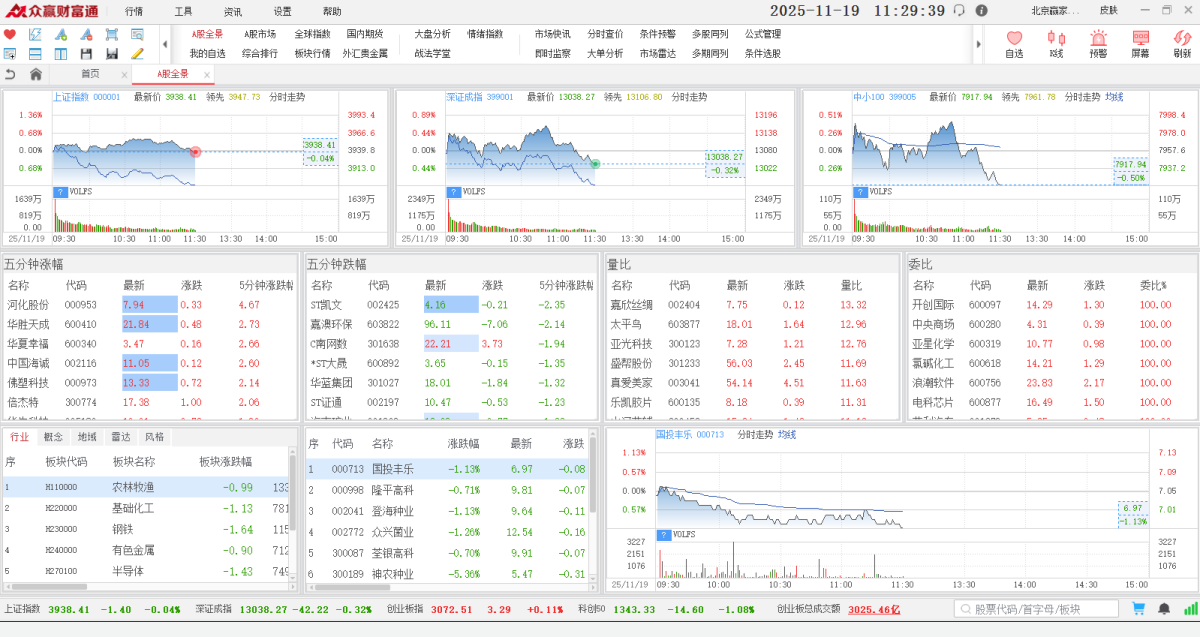
Task: Open the 预警 alarm alert icon
Action: click(x=1098, y=43)
